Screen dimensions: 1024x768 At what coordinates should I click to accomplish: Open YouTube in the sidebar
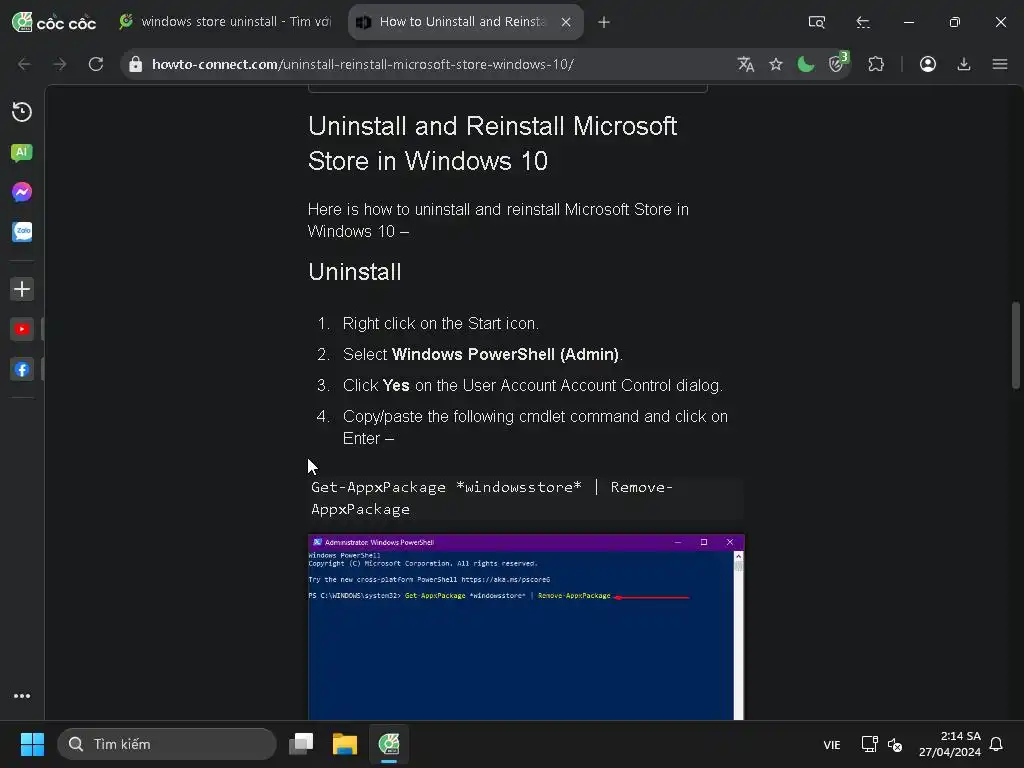(x=22, y=329)
